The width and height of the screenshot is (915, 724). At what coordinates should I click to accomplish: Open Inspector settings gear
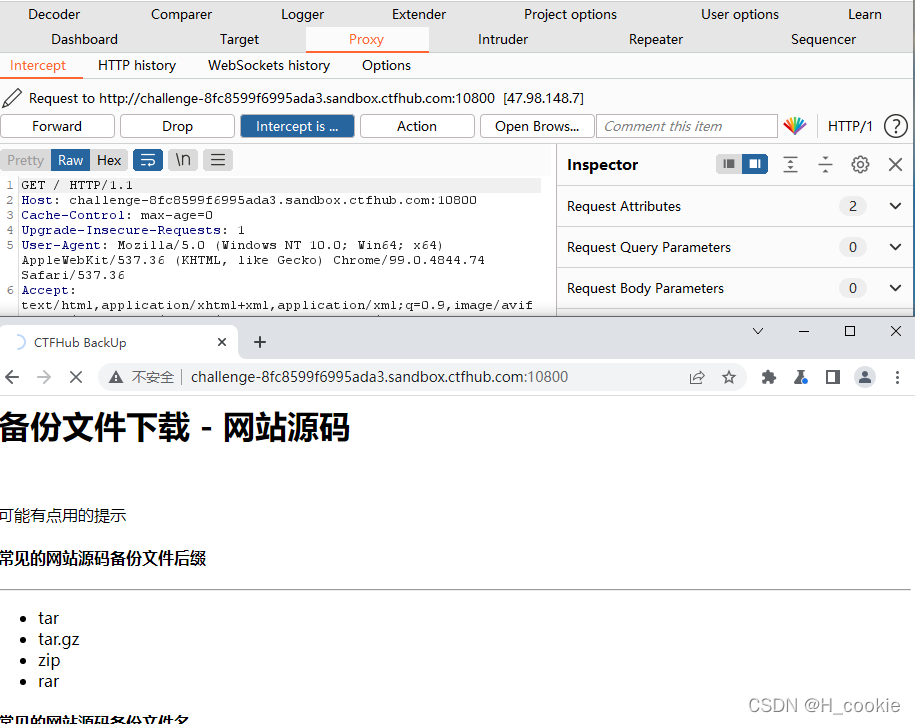tap(860, 165)
